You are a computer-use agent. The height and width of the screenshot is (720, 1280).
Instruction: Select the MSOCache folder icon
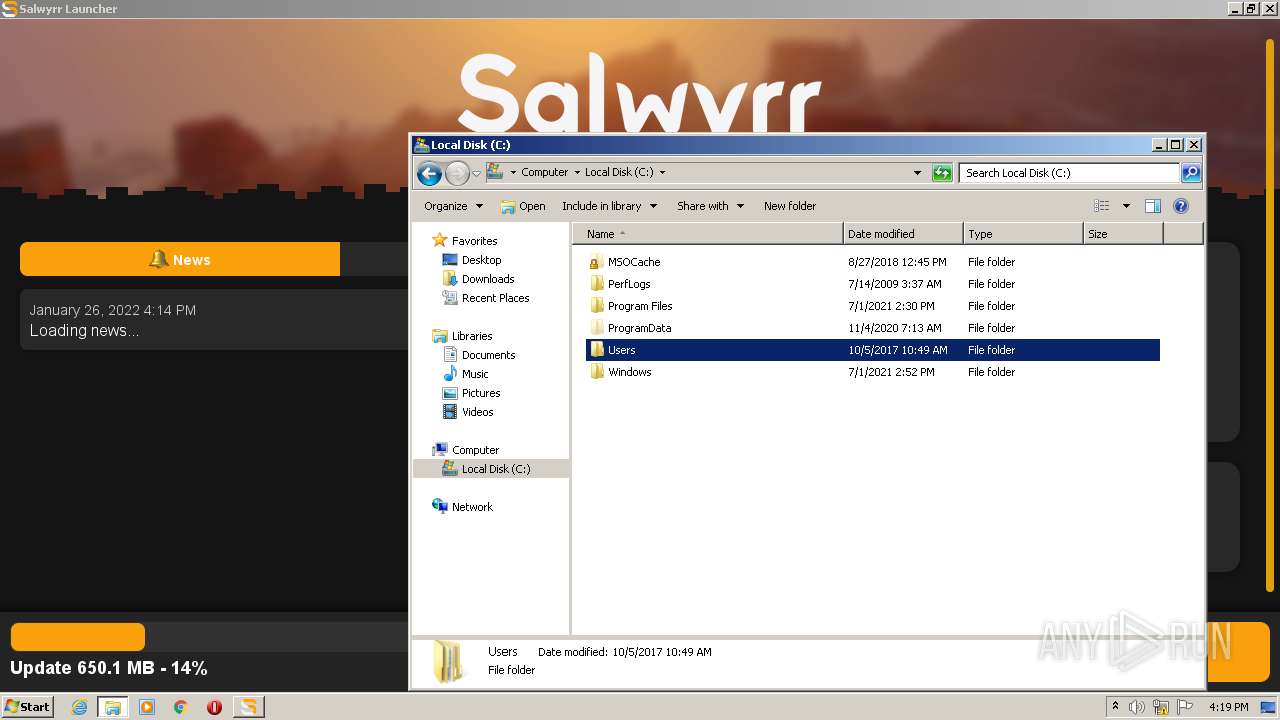click(x=597, y=262)
